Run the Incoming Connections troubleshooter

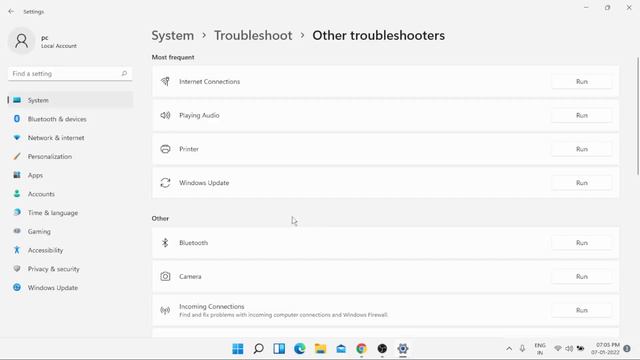tap(582, 310)
